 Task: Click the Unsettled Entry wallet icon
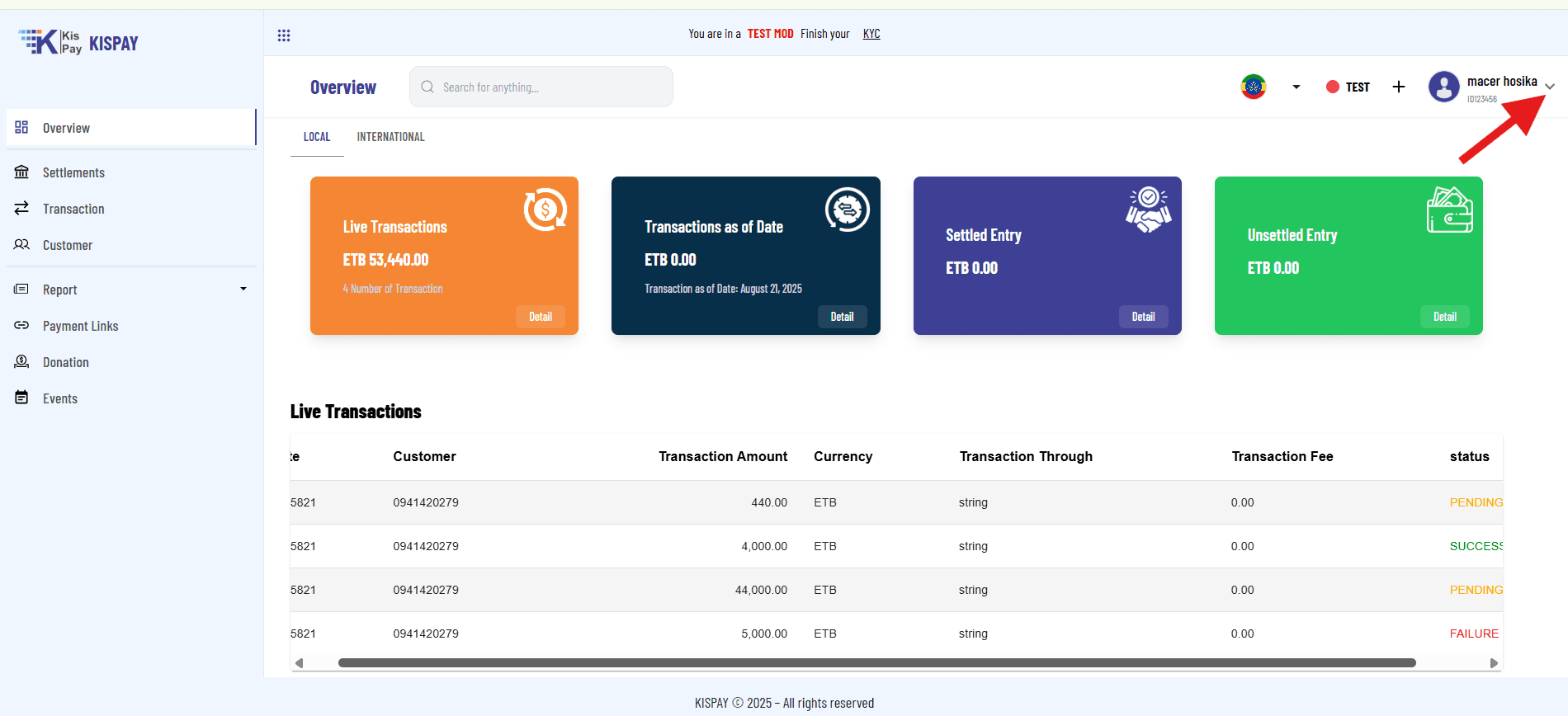tap(1450, 210)
